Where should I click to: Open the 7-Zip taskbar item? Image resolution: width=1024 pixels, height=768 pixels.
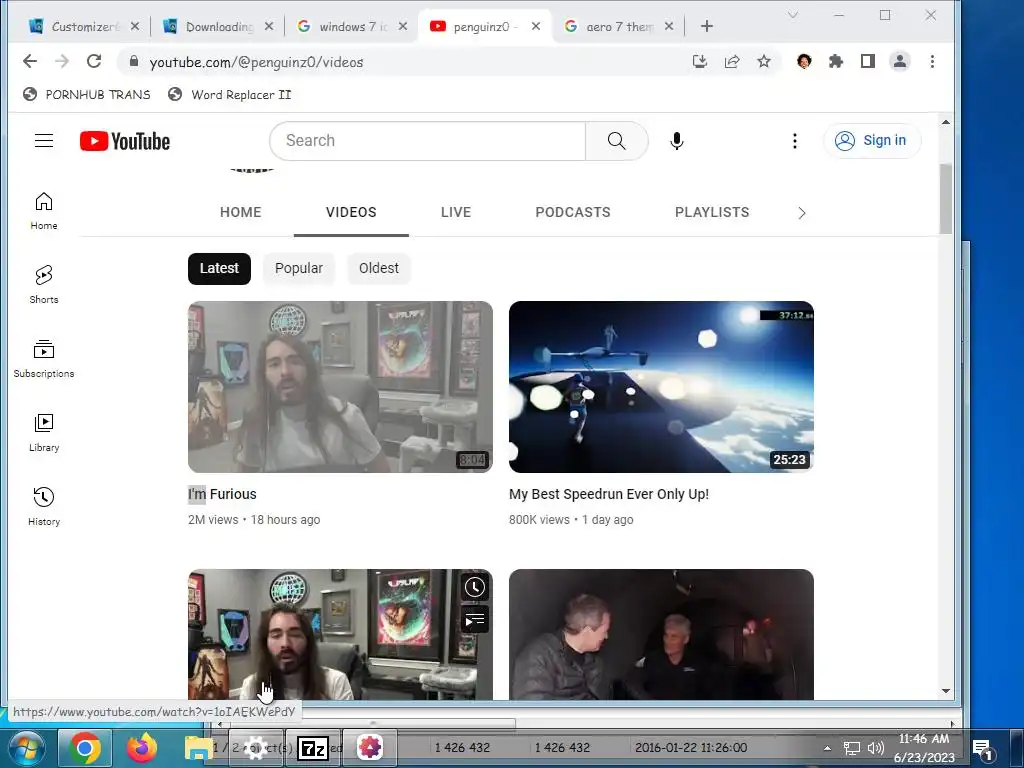pos(313,748)
